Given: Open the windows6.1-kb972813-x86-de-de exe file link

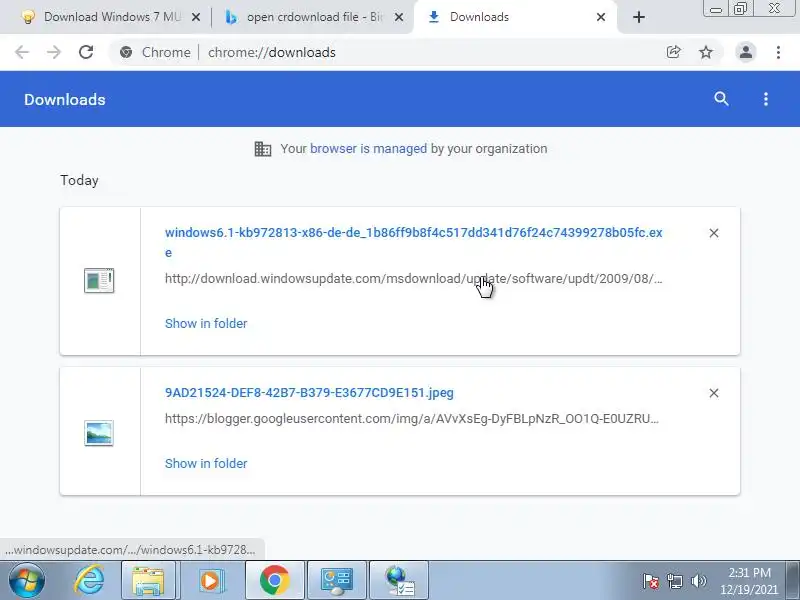Looking at the screenshot, I should point(414,242).
